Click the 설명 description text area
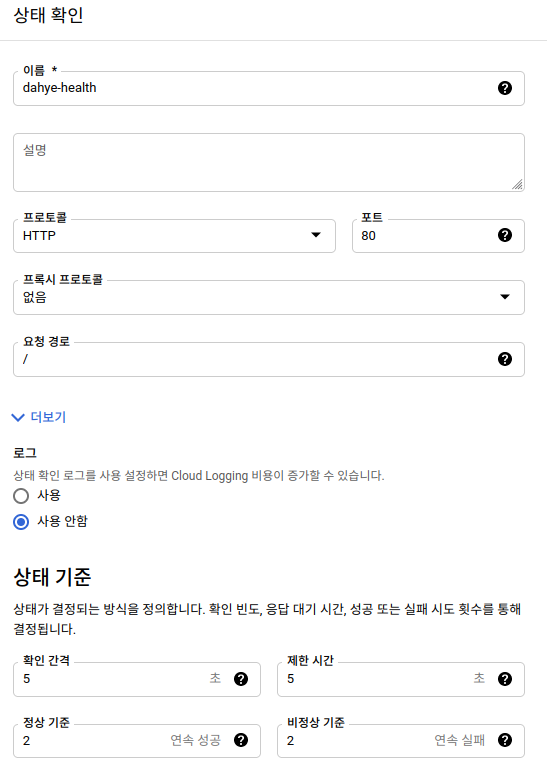The width and height of the screenshot is (547, 768). pyautogui.click(x=269, y=162)
